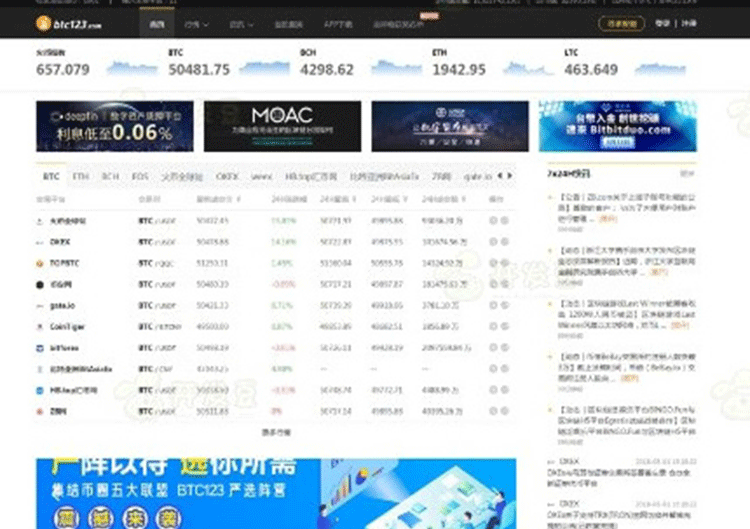Click the CoinTiger exchange name in the table
Image resolution: width=750 pixels, height=529 pixels.
(67, 327)
